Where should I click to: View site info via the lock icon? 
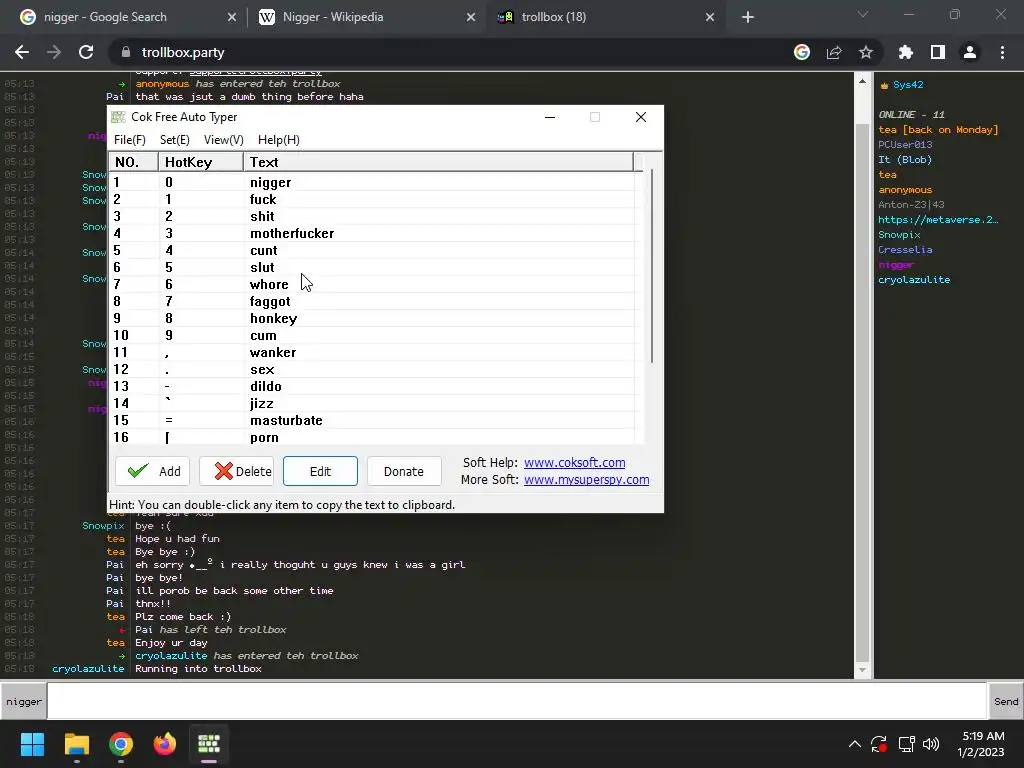point(125,52)
